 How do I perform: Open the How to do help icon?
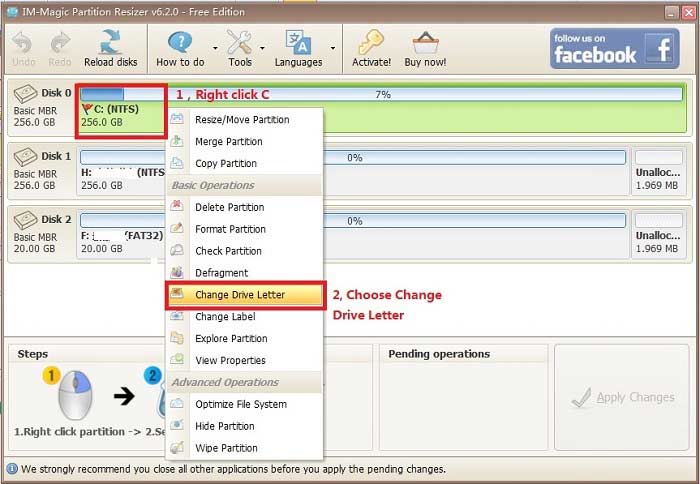tap(180, 42)
